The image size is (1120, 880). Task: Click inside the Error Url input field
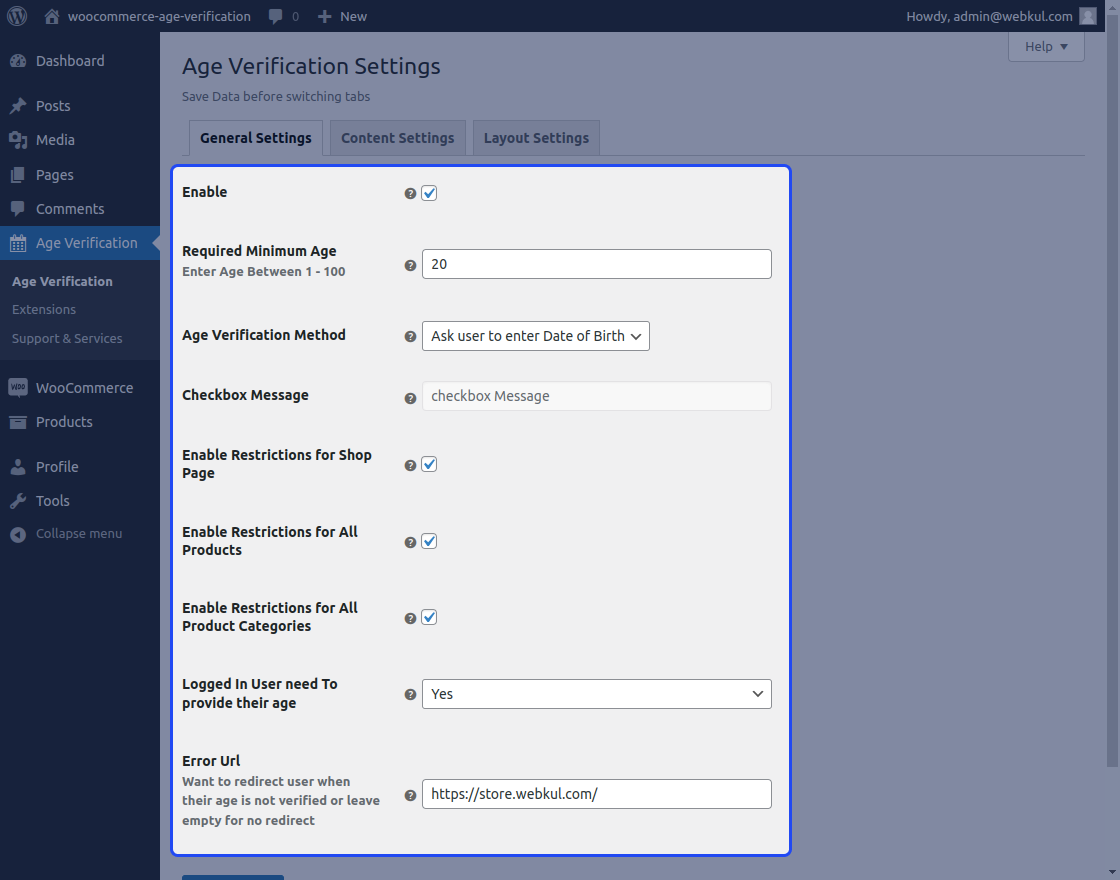(596, 794)
